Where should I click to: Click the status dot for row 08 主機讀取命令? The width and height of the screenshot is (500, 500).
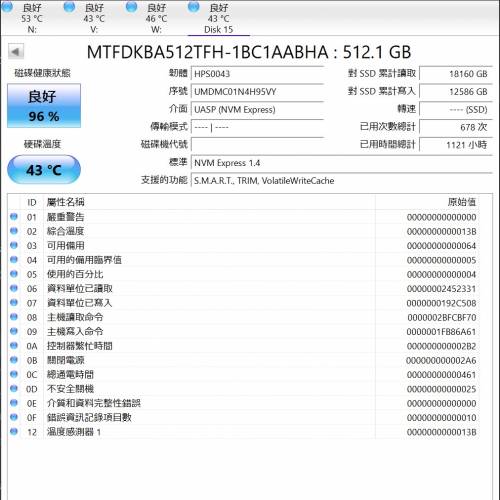coord(14,317)
